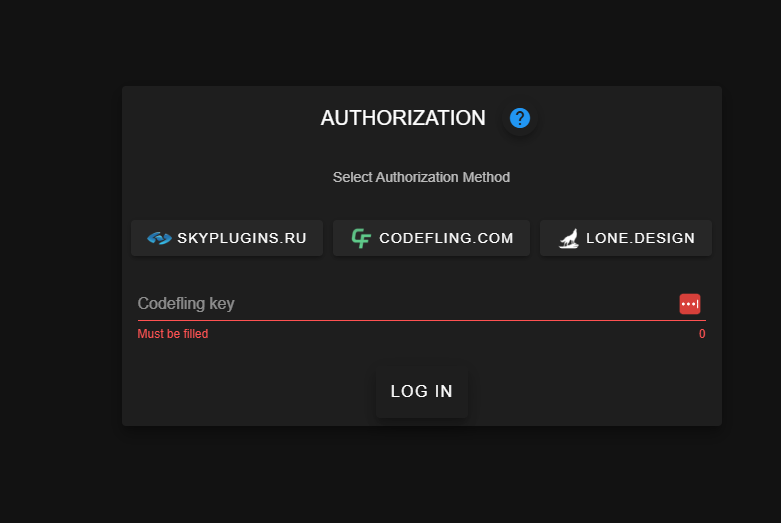Click the AUTHORIZATION heading text
The height and width of the screenshot is (523, 781).
click(403, 118)
